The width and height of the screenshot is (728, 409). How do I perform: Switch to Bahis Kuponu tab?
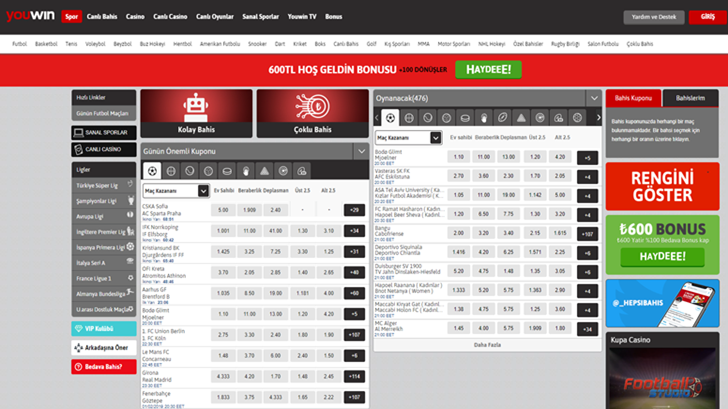tap(633, 98)
